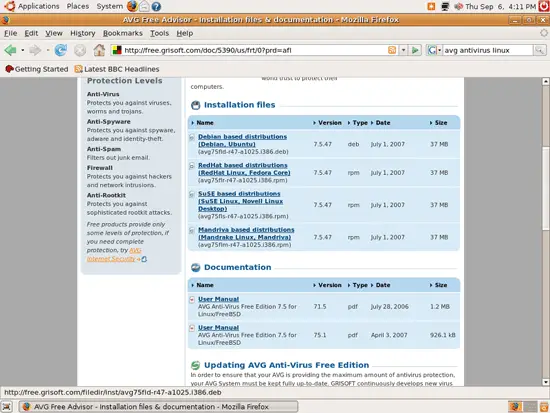The image size is (550, 413).
Task: Click Latest BBC Headlines bookmark
Action: click(x=117, y=69)
